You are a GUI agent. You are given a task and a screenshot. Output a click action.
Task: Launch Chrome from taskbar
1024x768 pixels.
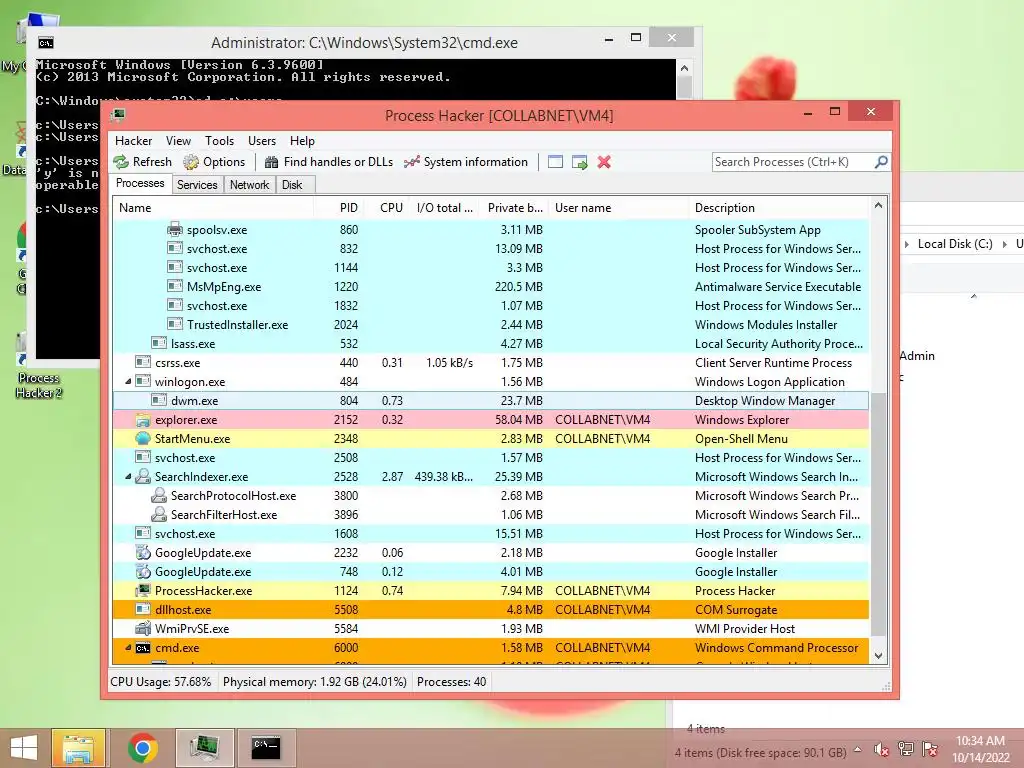142,748
